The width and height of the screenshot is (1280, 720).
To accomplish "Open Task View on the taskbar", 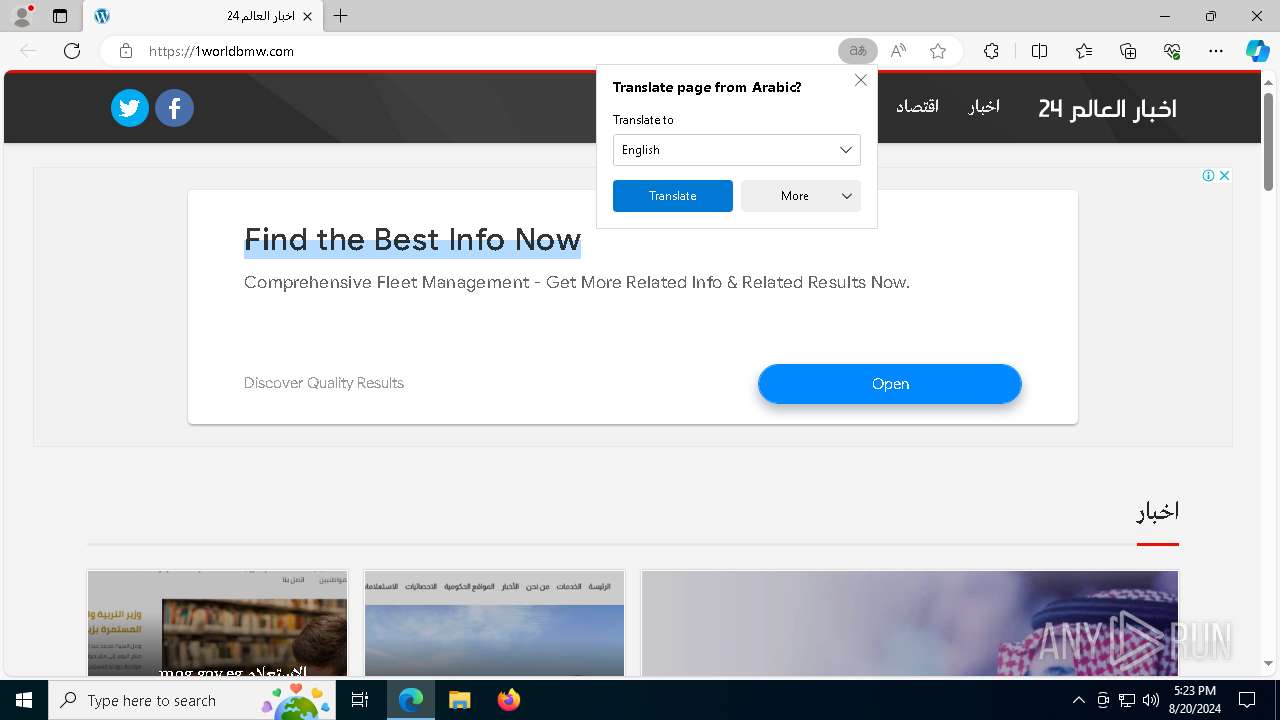I will coord(360,700).
